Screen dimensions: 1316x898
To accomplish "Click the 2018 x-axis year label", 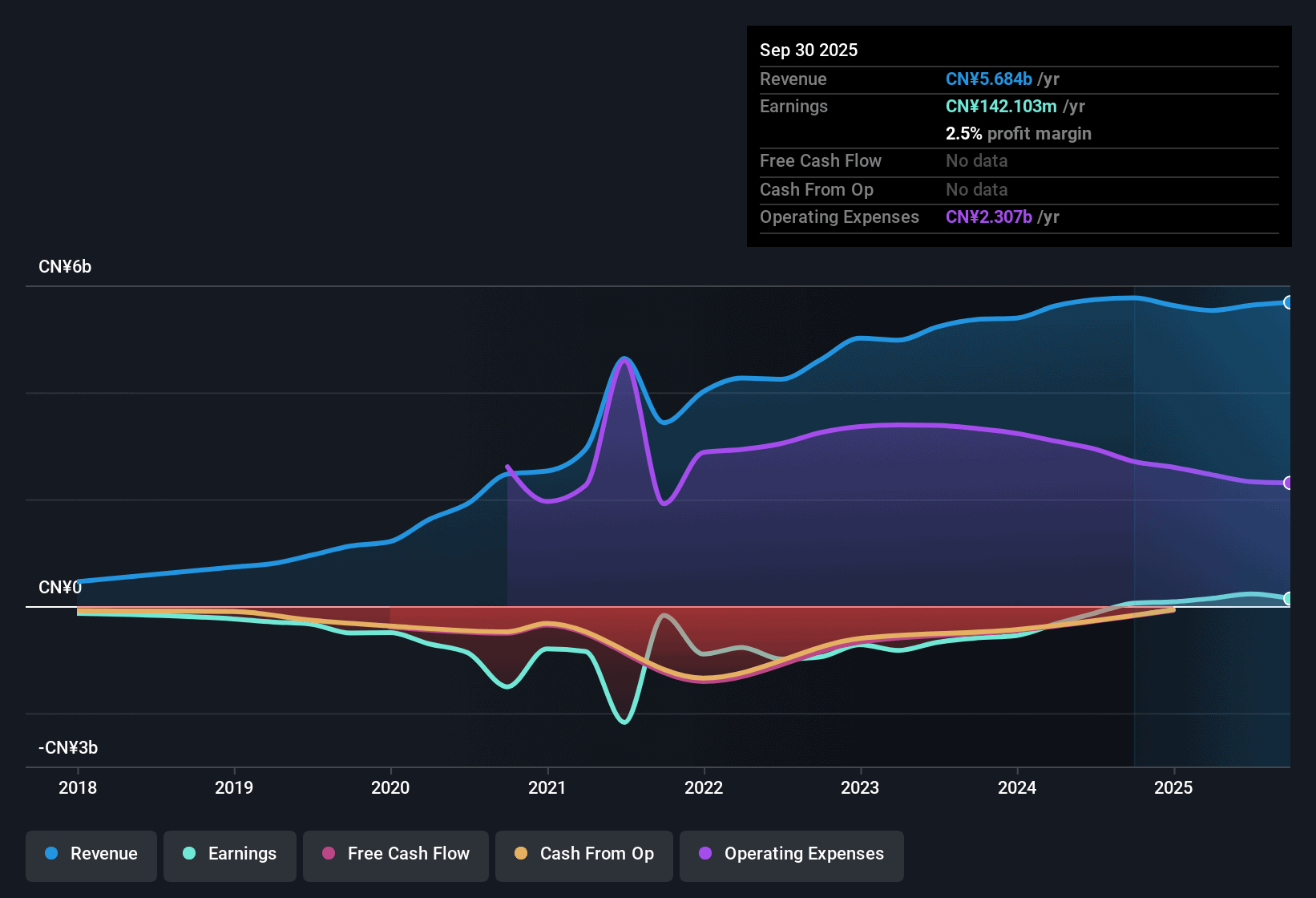I will coord(78,788).
